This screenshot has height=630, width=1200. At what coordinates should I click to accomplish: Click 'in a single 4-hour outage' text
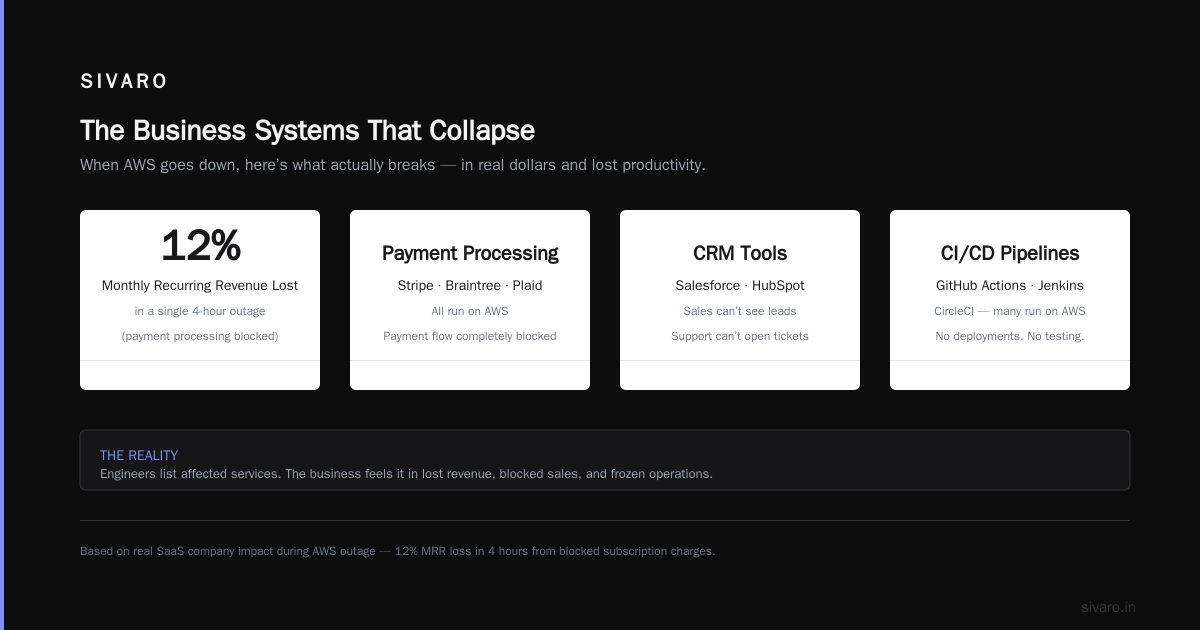point(200,312)
